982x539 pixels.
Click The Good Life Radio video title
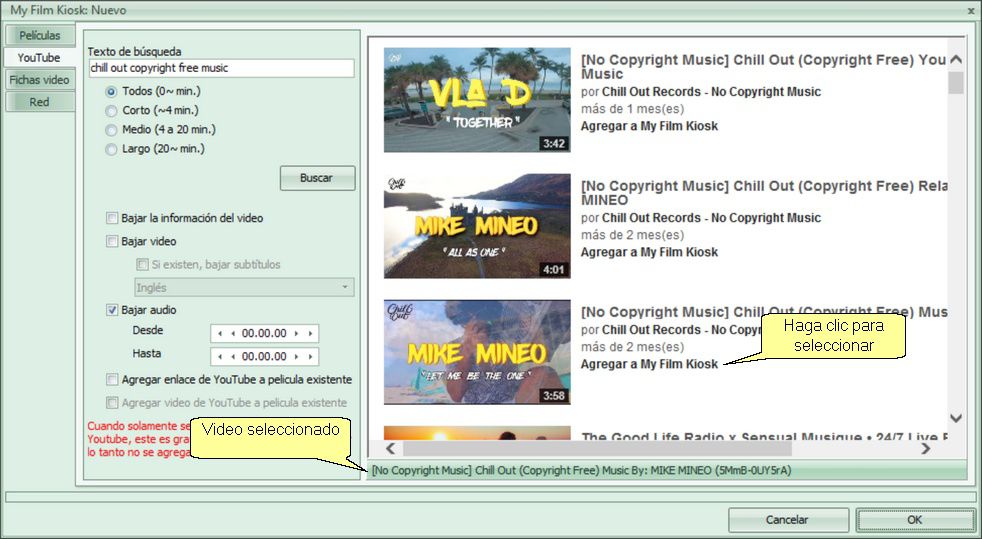[763, 436]
